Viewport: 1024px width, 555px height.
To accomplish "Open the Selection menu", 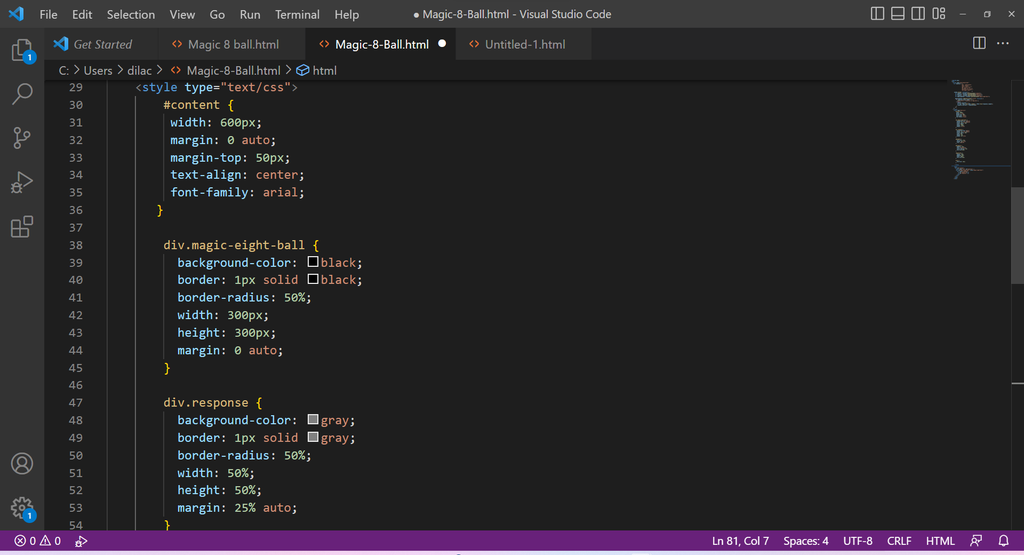I will coord(131,14).
